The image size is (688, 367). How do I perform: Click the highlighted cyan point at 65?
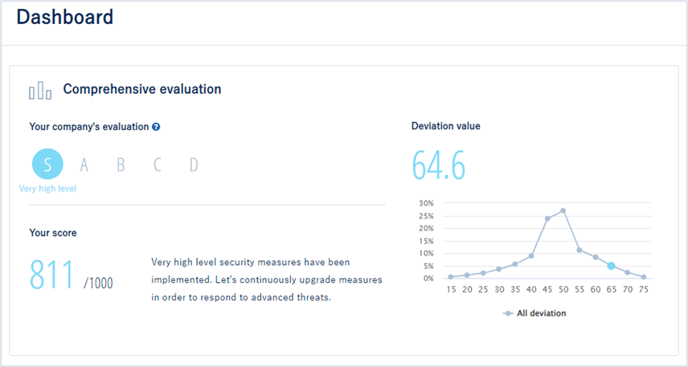click(x=611, y=266)
